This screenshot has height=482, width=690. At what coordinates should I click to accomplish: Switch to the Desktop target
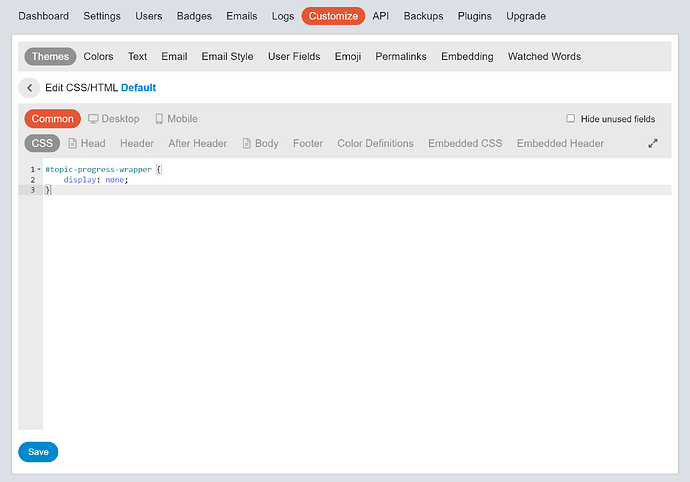[114, 119]
